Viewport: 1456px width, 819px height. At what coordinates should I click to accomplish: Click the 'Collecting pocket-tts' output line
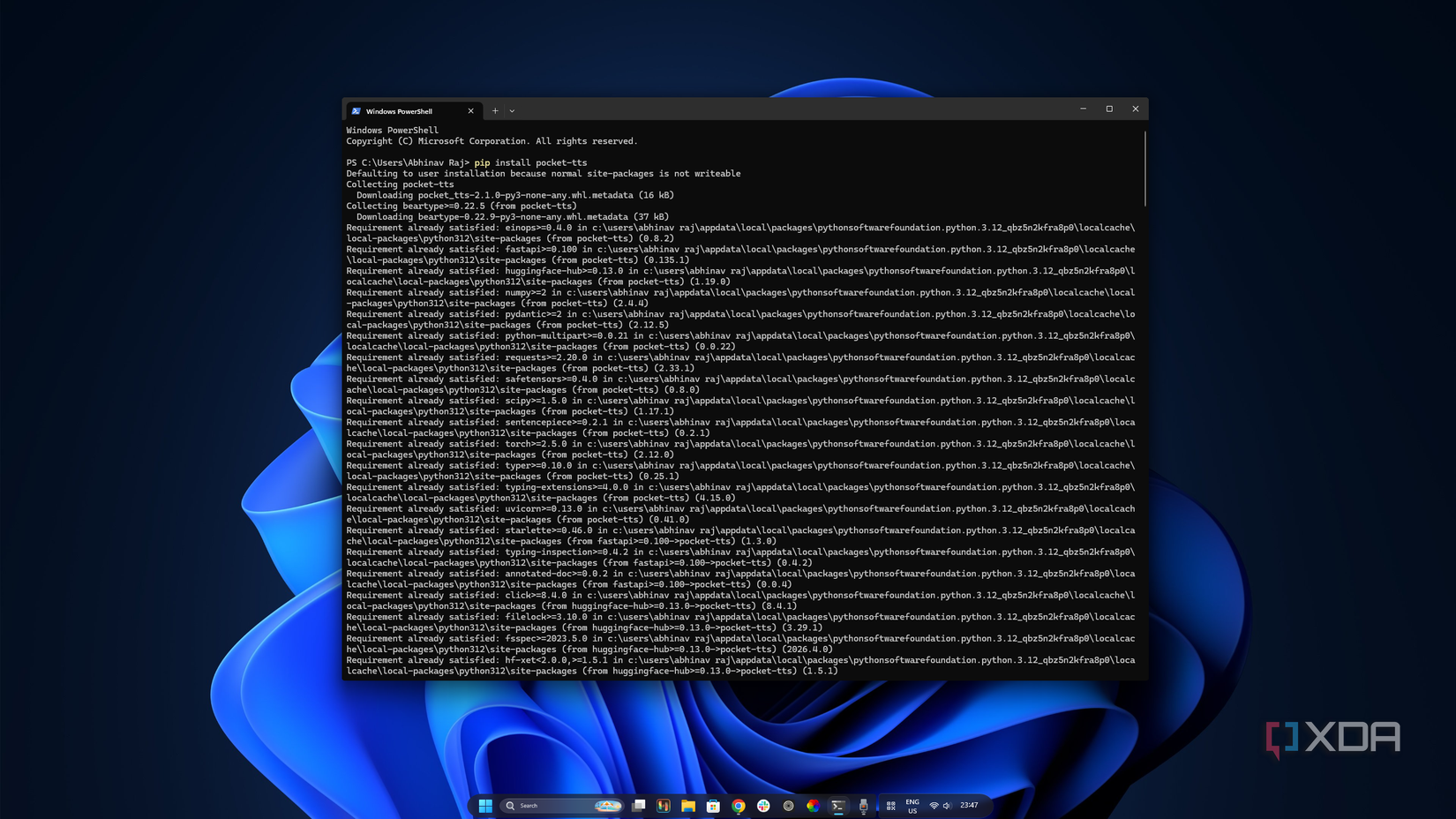tap(400, 184)
